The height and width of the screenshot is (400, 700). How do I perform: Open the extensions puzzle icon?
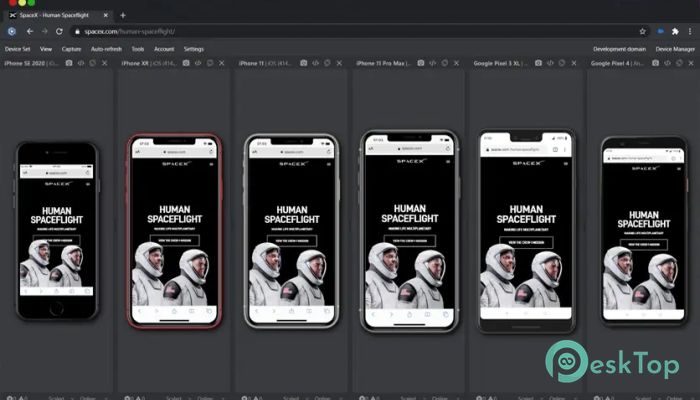pos(675,31)
